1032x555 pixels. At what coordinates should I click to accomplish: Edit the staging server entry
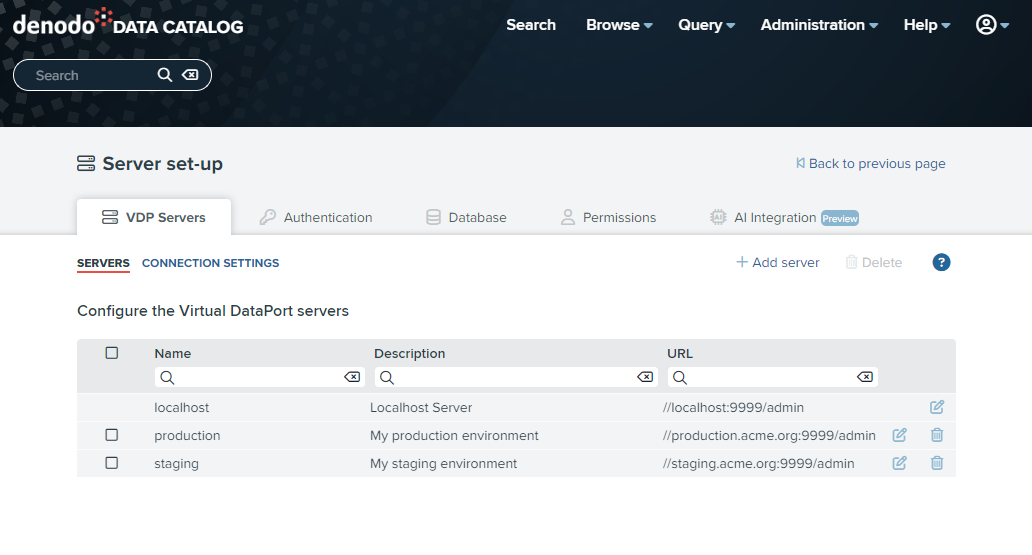[899, 463]
